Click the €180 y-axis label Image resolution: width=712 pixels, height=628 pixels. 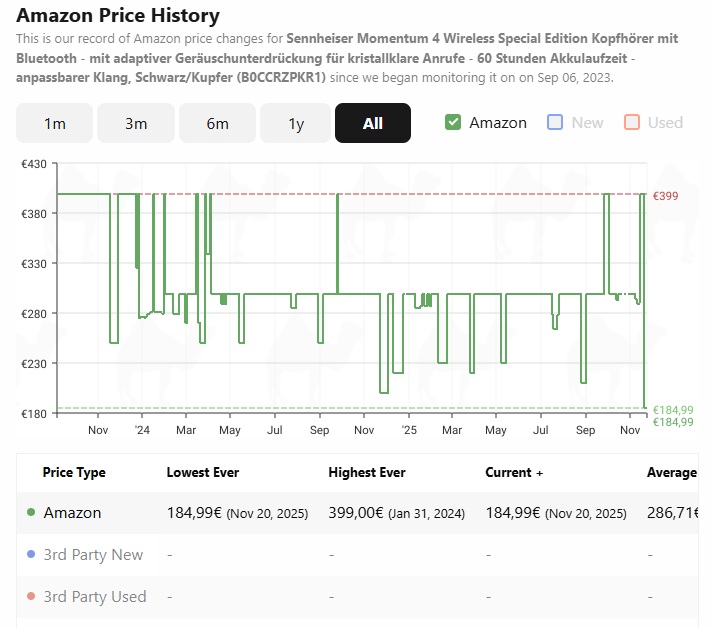tap(34, 414)
